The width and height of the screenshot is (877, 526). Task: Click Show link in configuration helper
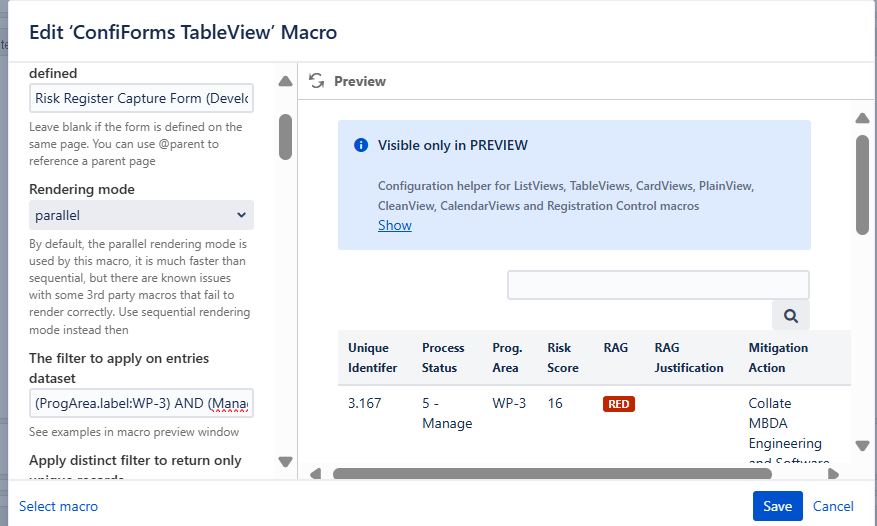pos(395,226)
